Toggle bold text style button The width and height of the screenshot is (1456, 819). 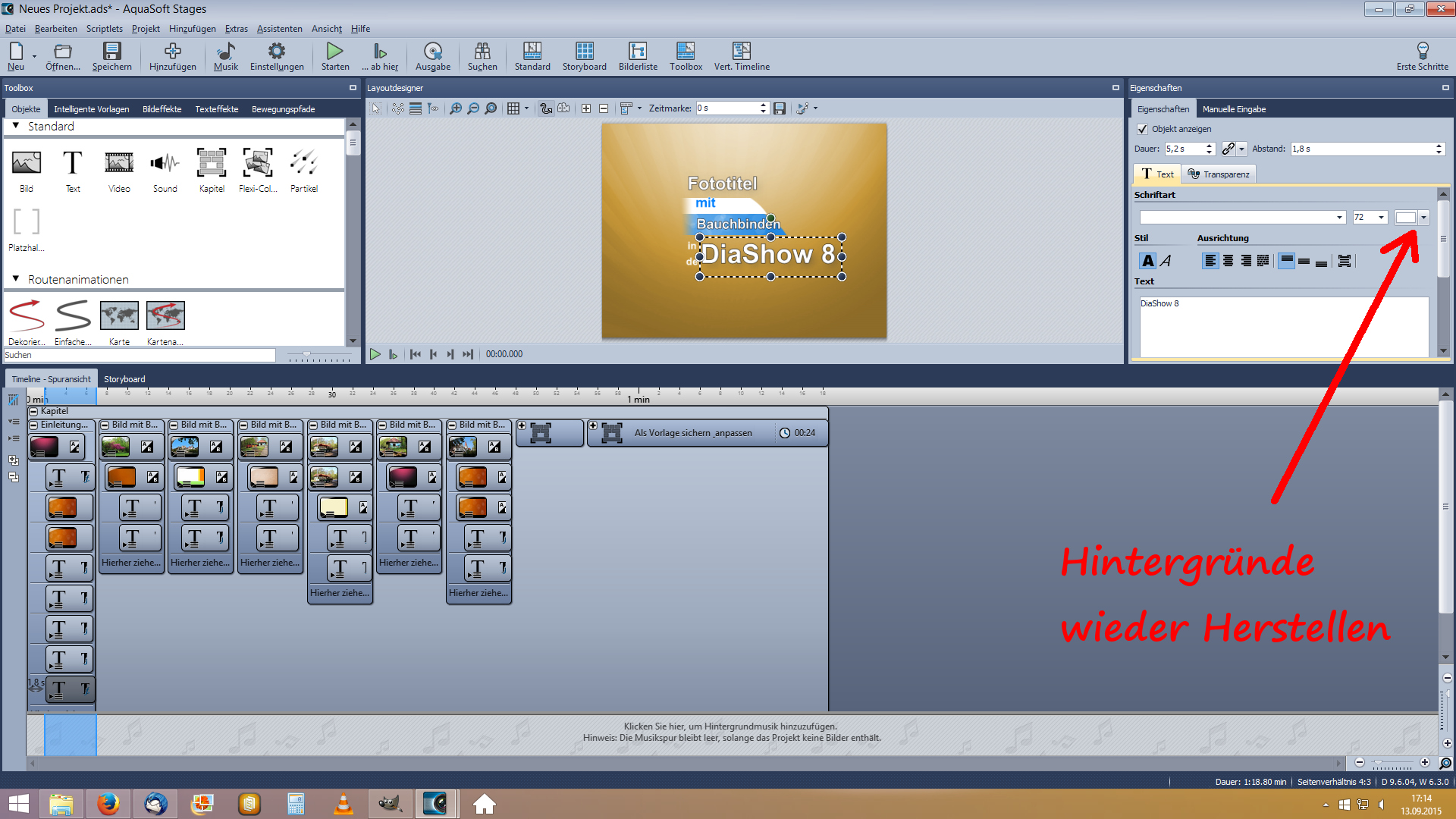tap(1147, 261)
